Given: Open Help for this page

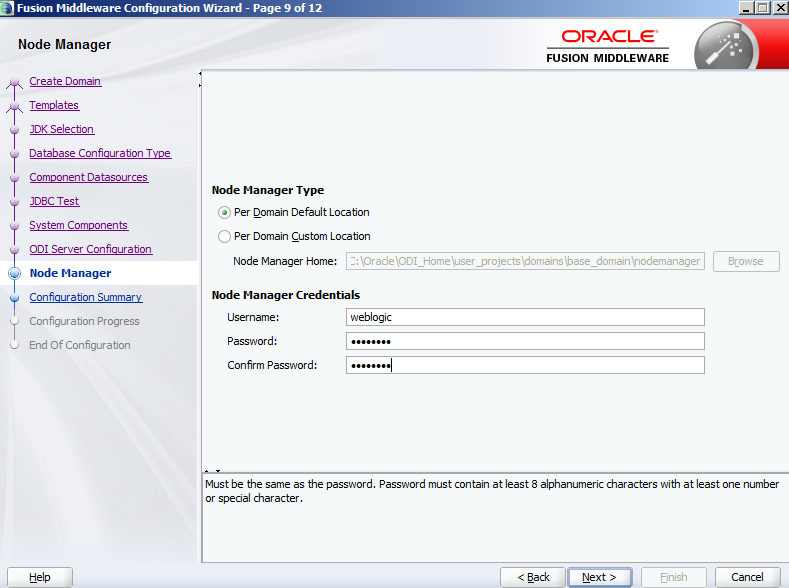Looking at the screenshot, I should pos(40,577).
